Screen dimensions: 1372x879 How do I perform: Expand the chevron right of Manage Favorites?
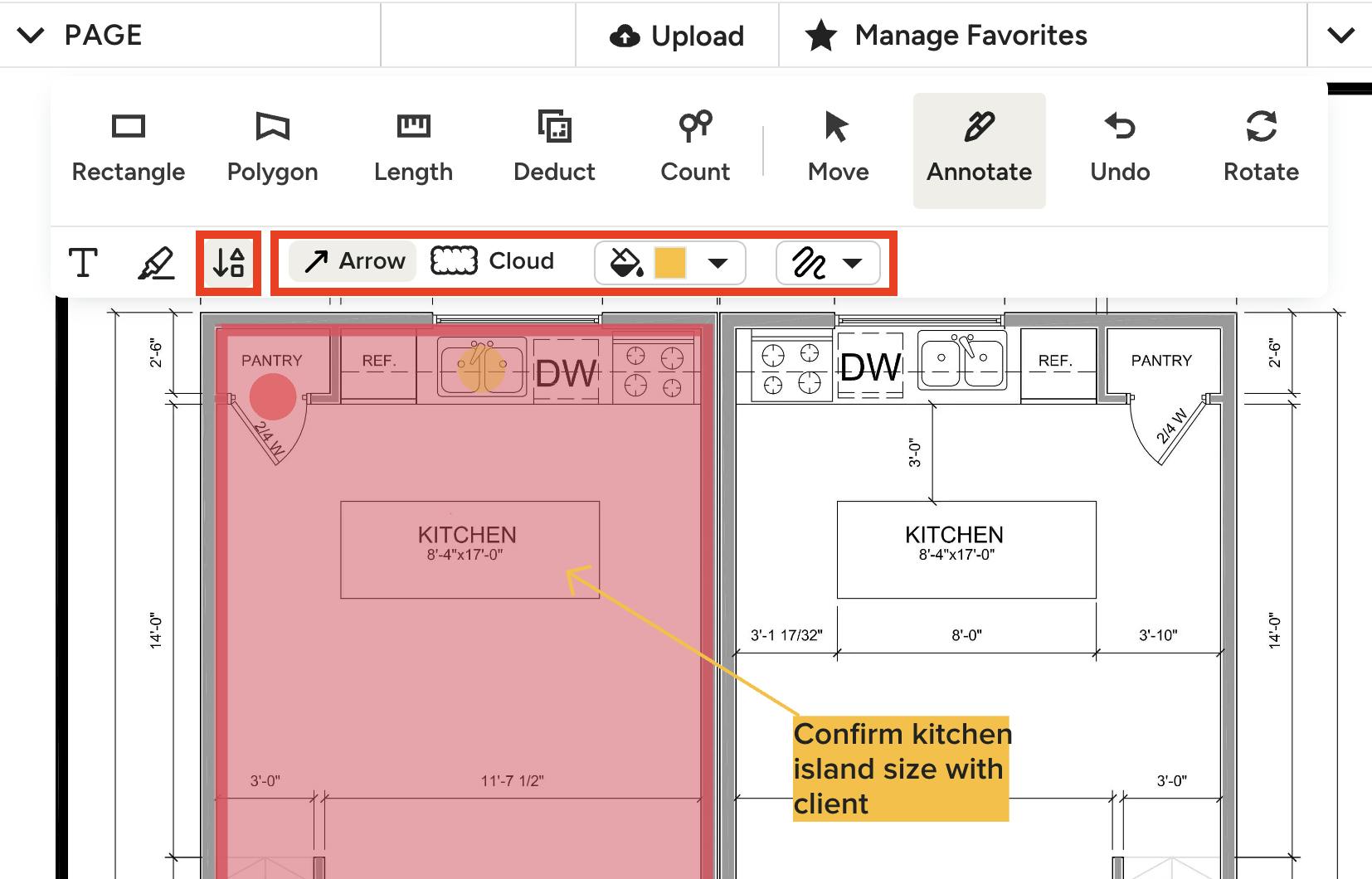[x=1340, y=36]
